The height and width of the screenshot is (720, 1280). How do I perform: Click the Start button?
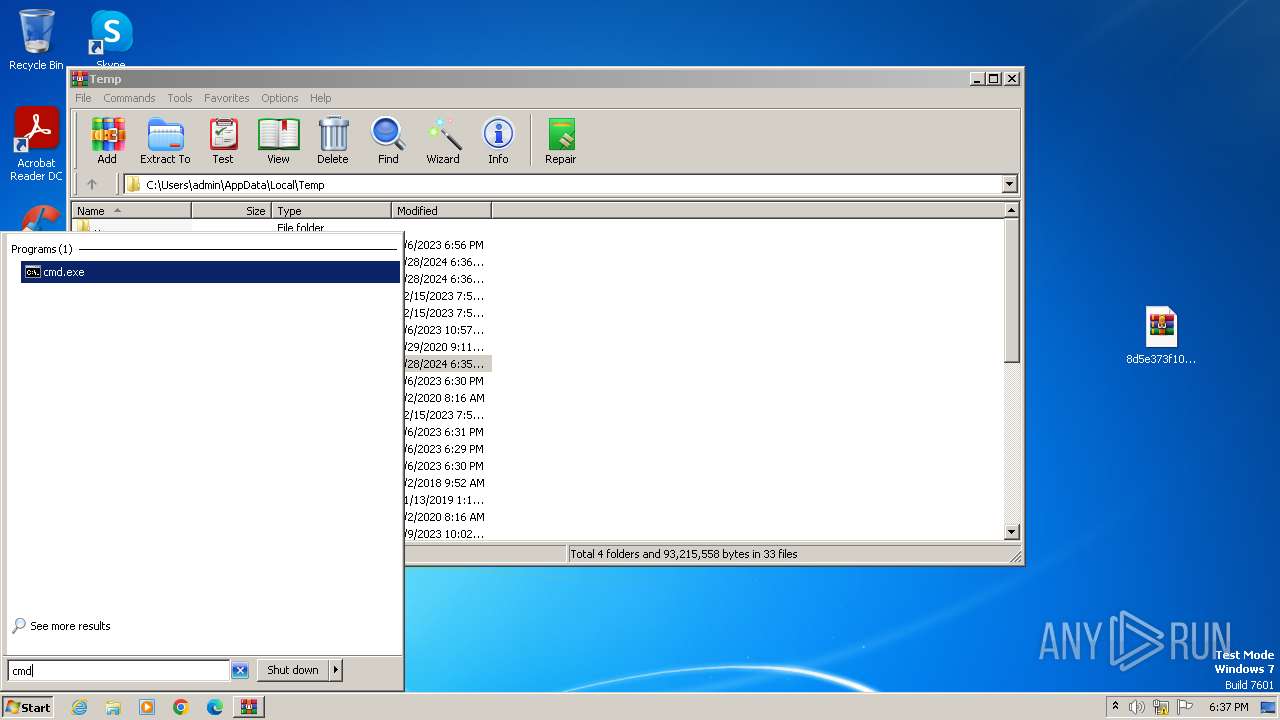[x=27, y=707]
